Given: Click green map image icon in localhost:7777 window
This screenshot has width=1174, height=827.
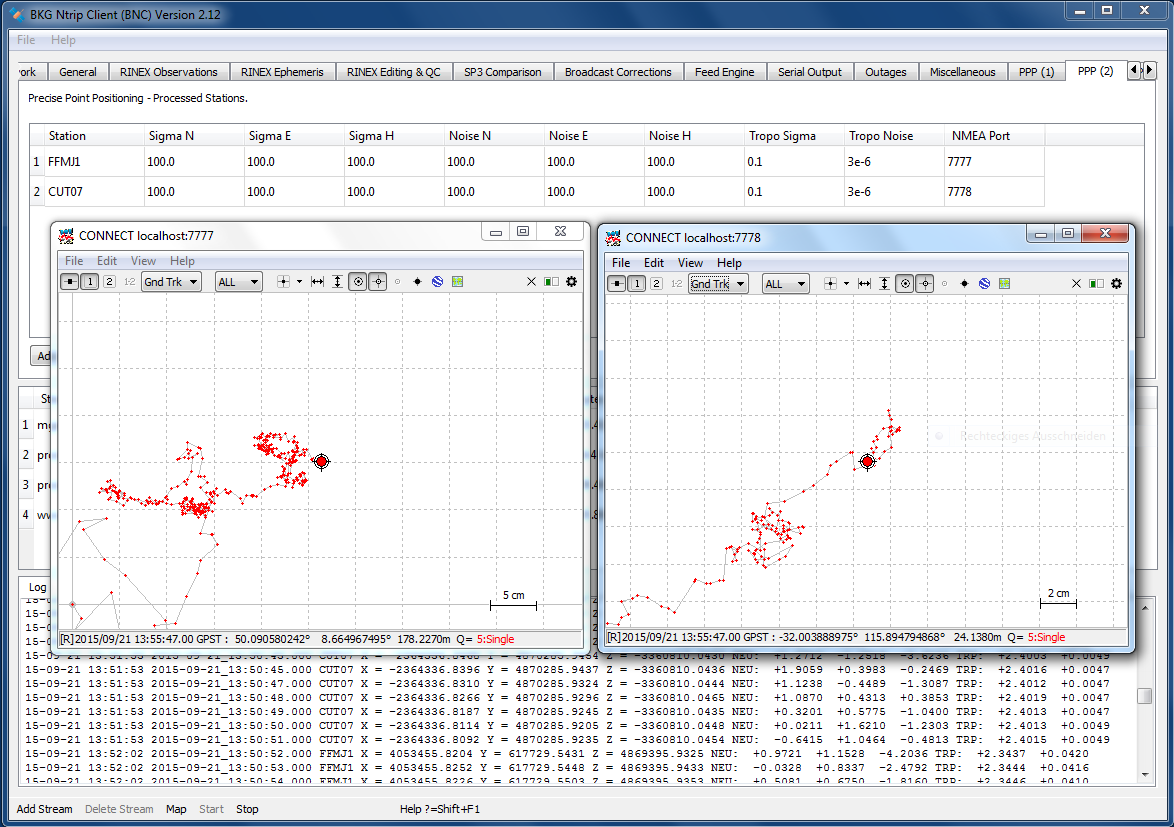Looking at the screenshot, I should 457,282.
